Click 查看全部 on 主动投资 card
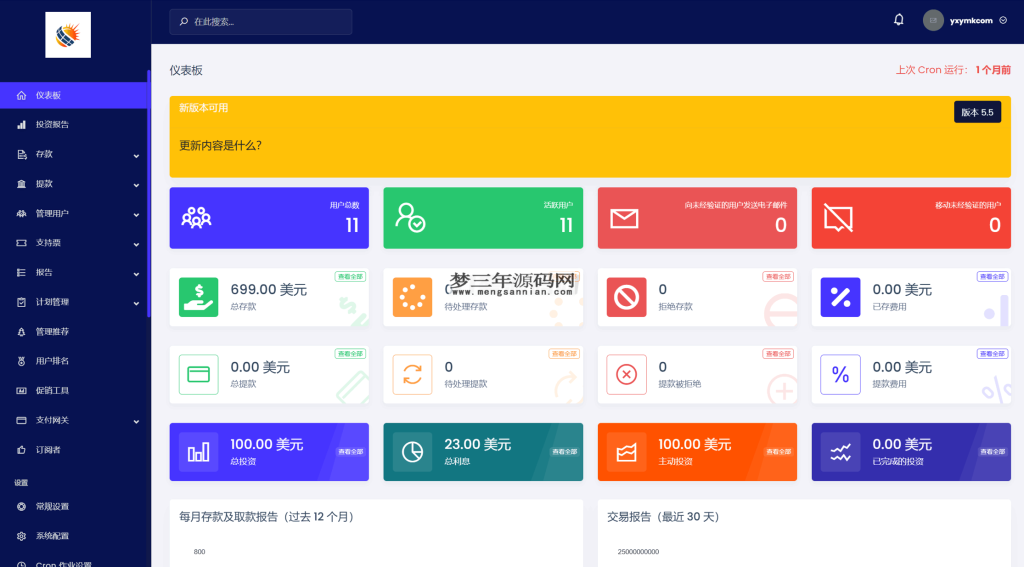Screen dimensions: 1024x567 [x=778, y=451]
